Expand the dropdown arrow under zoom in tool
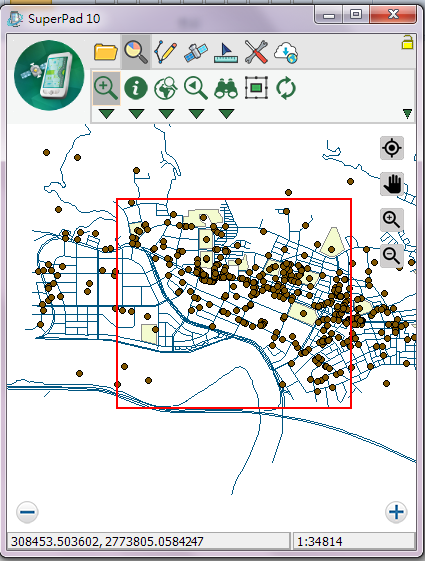Screen dimensions: 425x561 106,114
